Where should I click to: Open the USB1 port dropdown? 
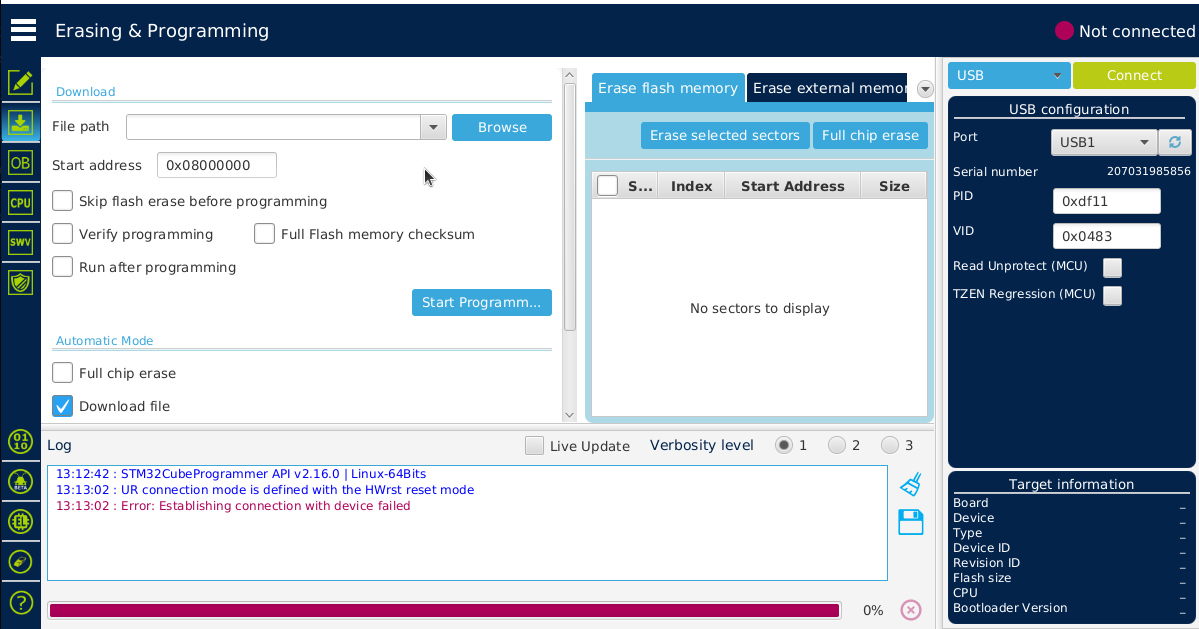(x=1103, y=142)
